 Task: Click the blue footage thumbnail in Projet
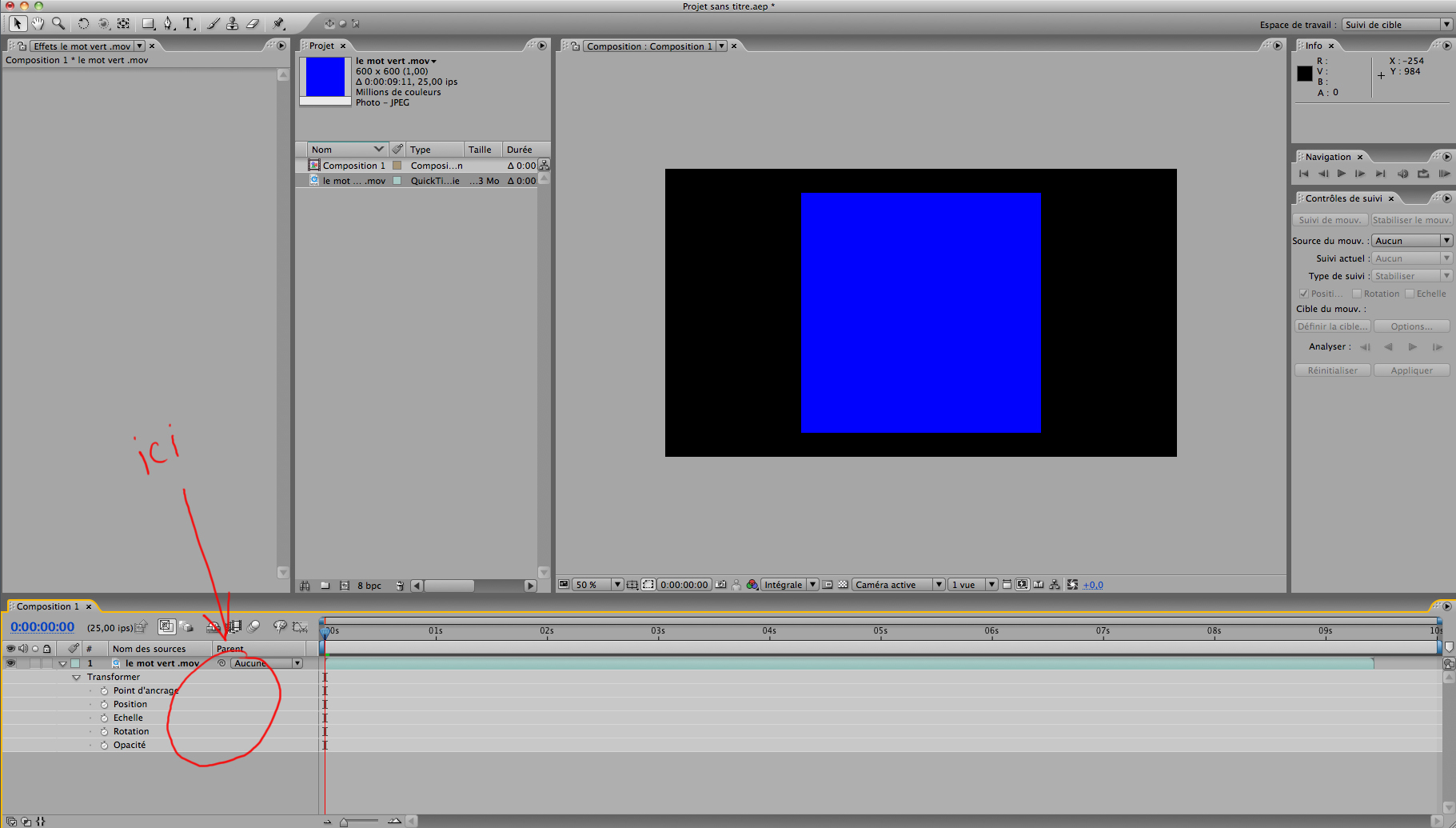pos(325,78)
